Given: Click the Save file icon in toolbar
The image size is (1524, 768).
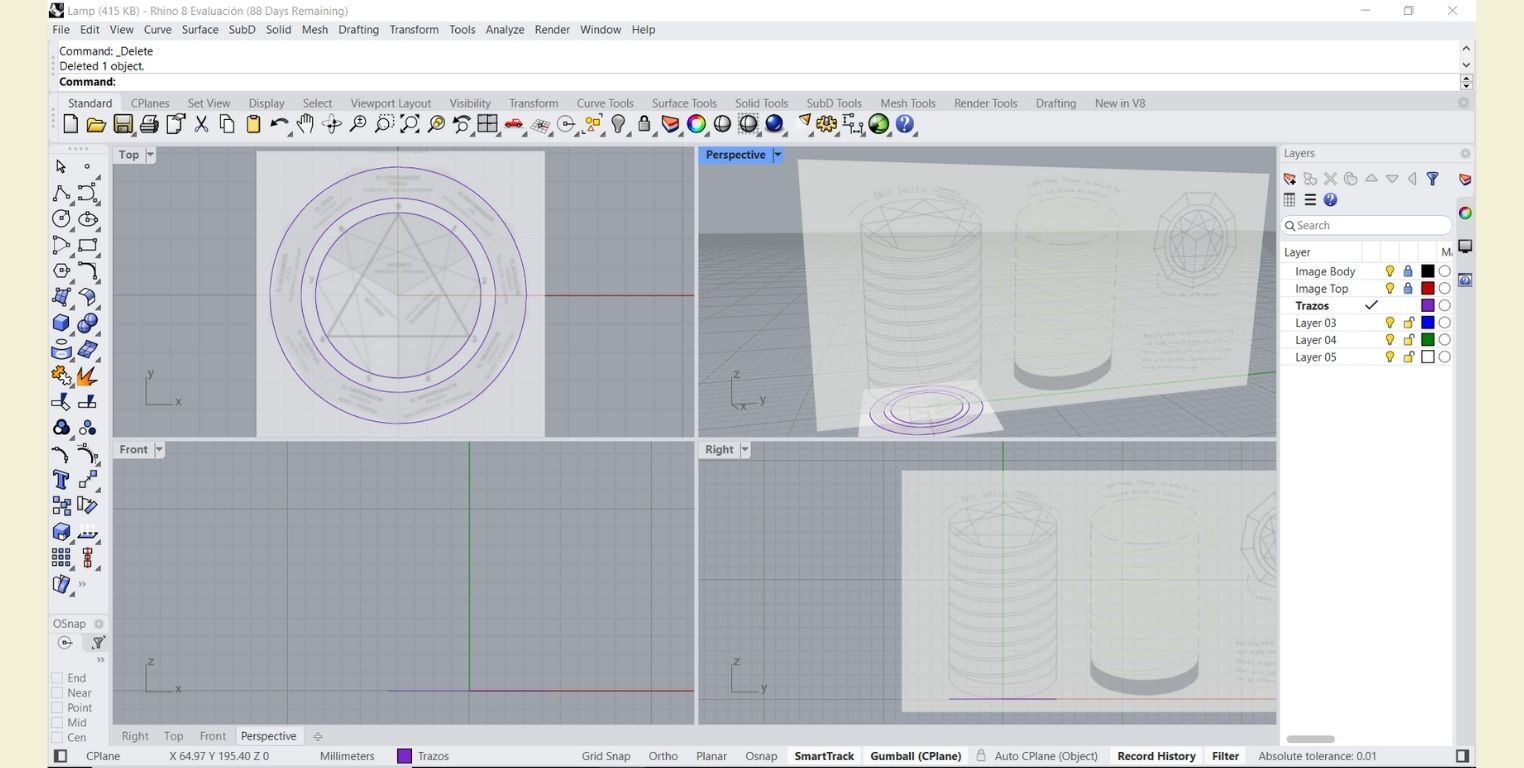Looking at the screenshot, I should pos(123,125).
